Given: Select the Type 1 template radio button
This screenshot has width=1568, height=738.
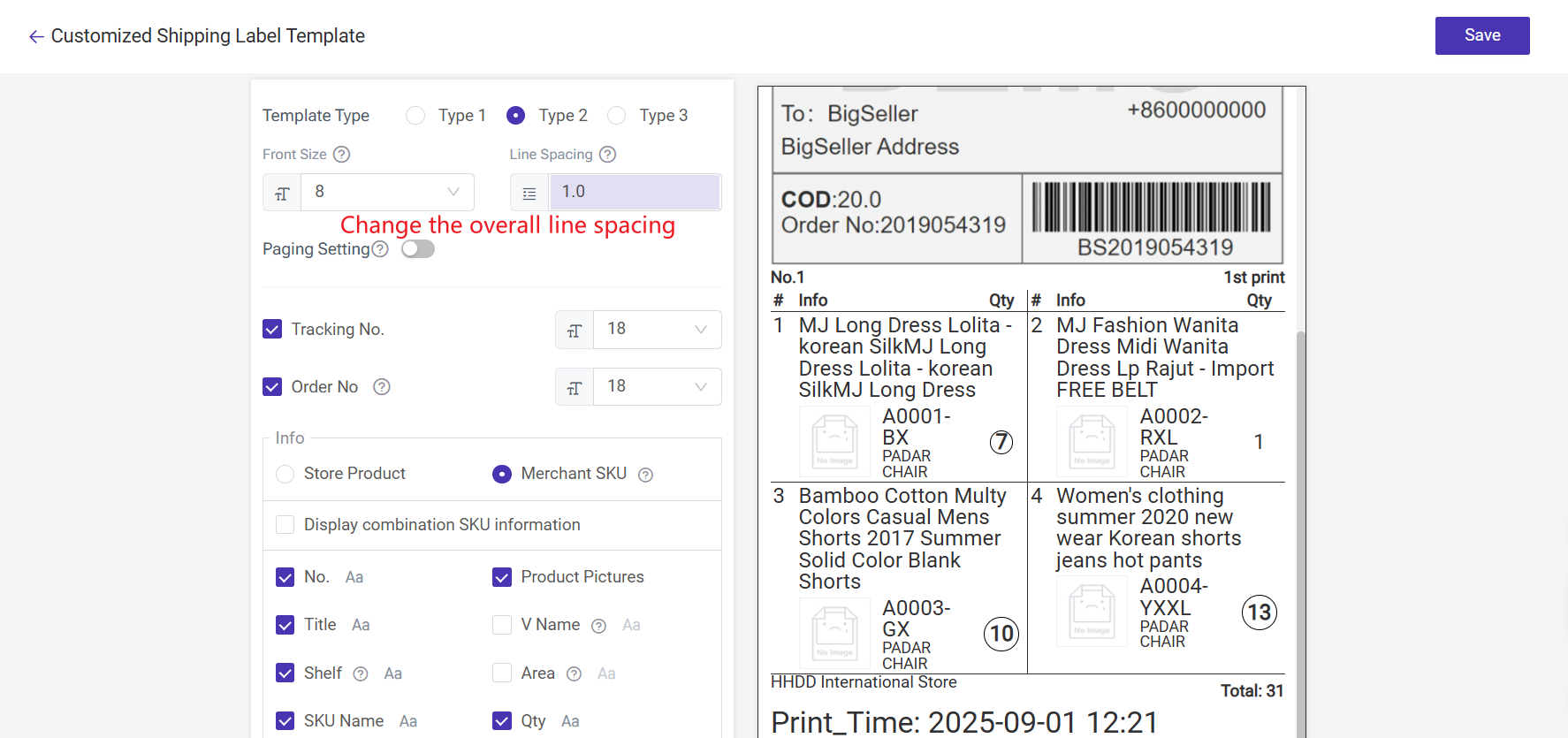Looking at the screenshot, I should pyautogui.click(x=415, y=116).
